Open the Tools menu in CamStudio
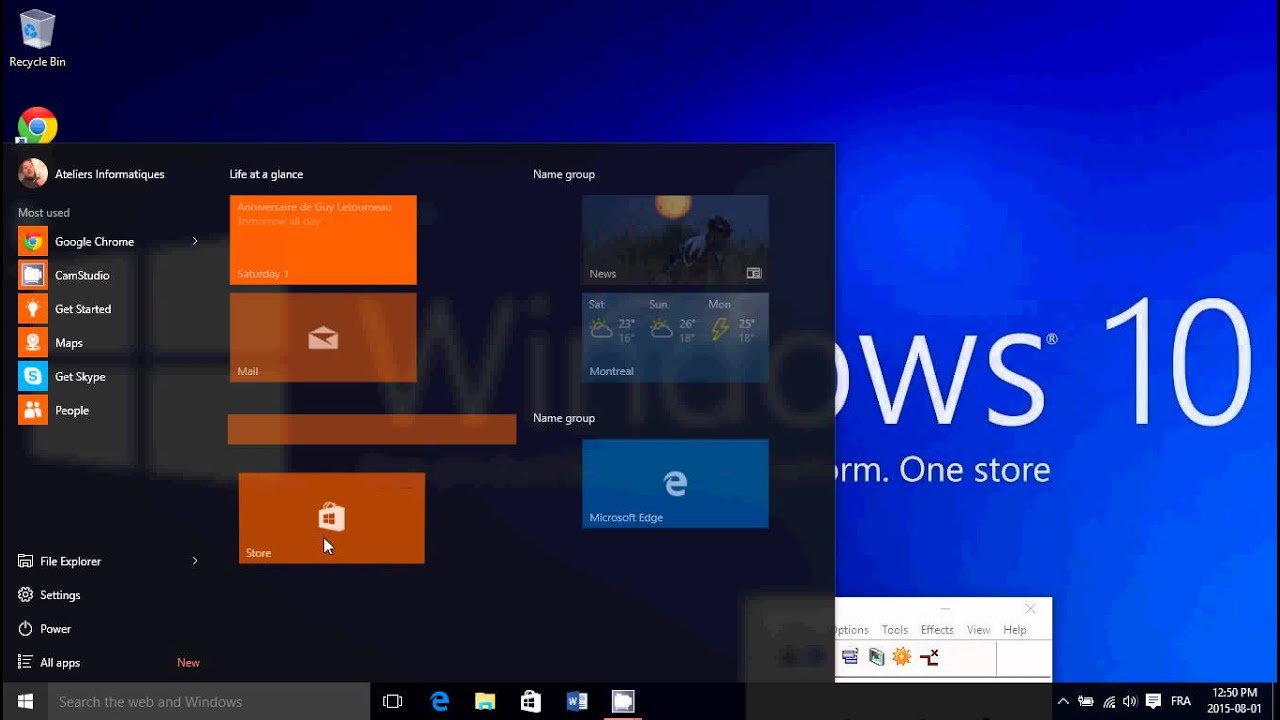The image size is (1280, 720). point(895,630)
